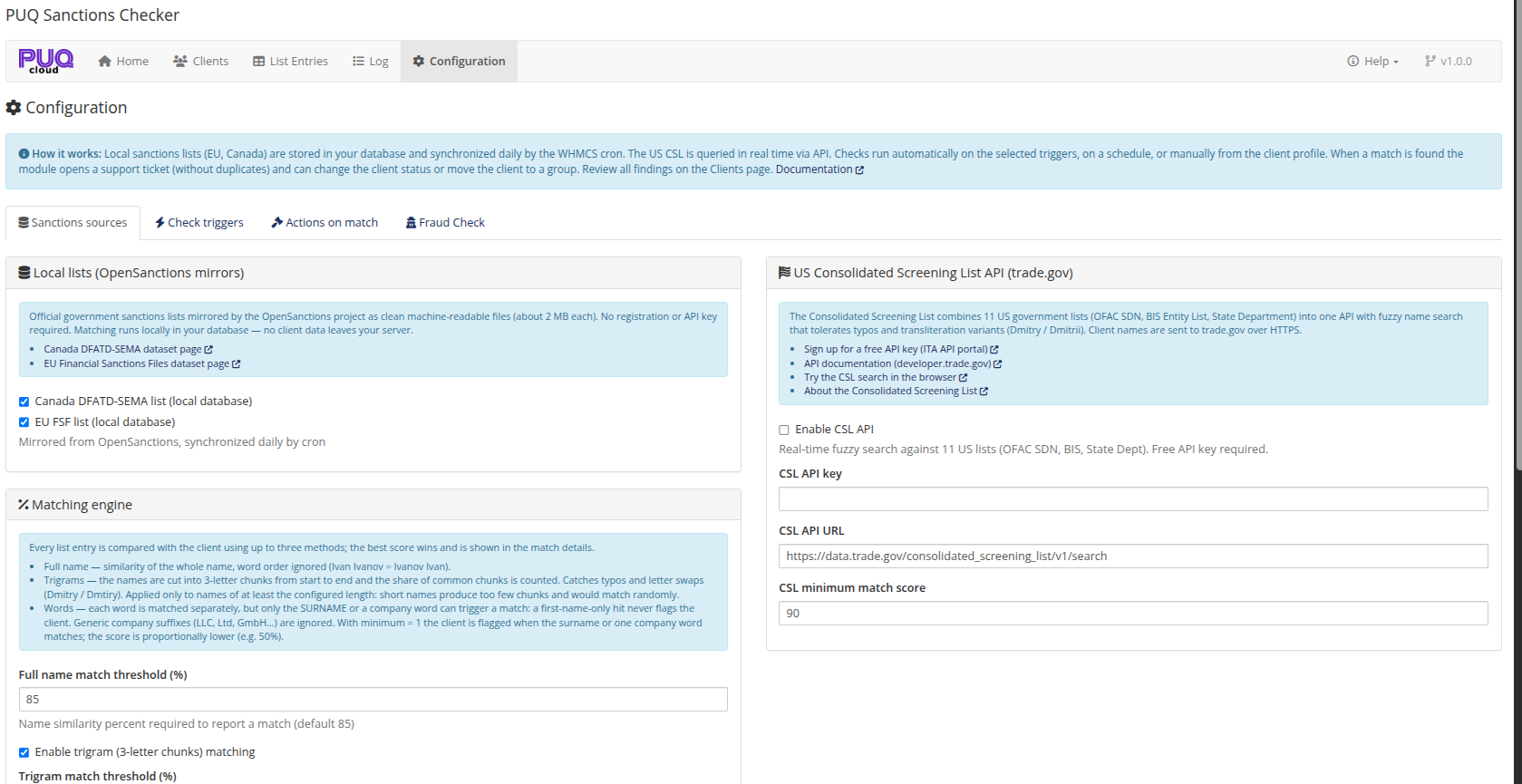The height and width of the screenshot is (784, 1522).
Task: Click the branch icon beside v1.0.0
Action: (x=1430, y=61)
